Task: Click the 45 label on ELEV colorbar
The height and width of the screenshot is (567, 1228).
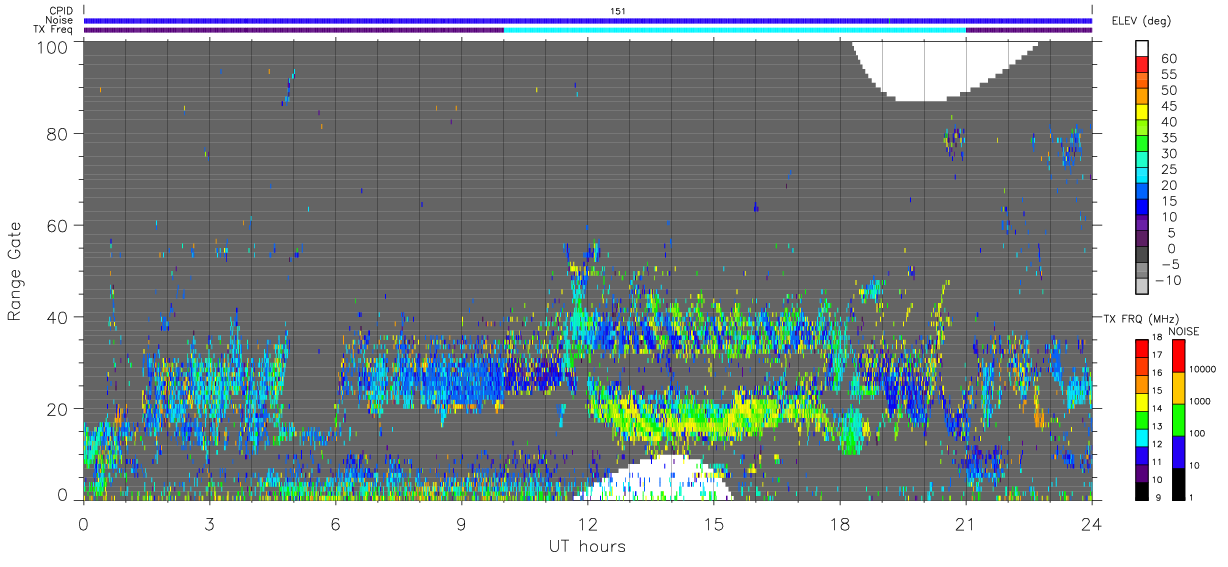Action: pos(1170,106)
